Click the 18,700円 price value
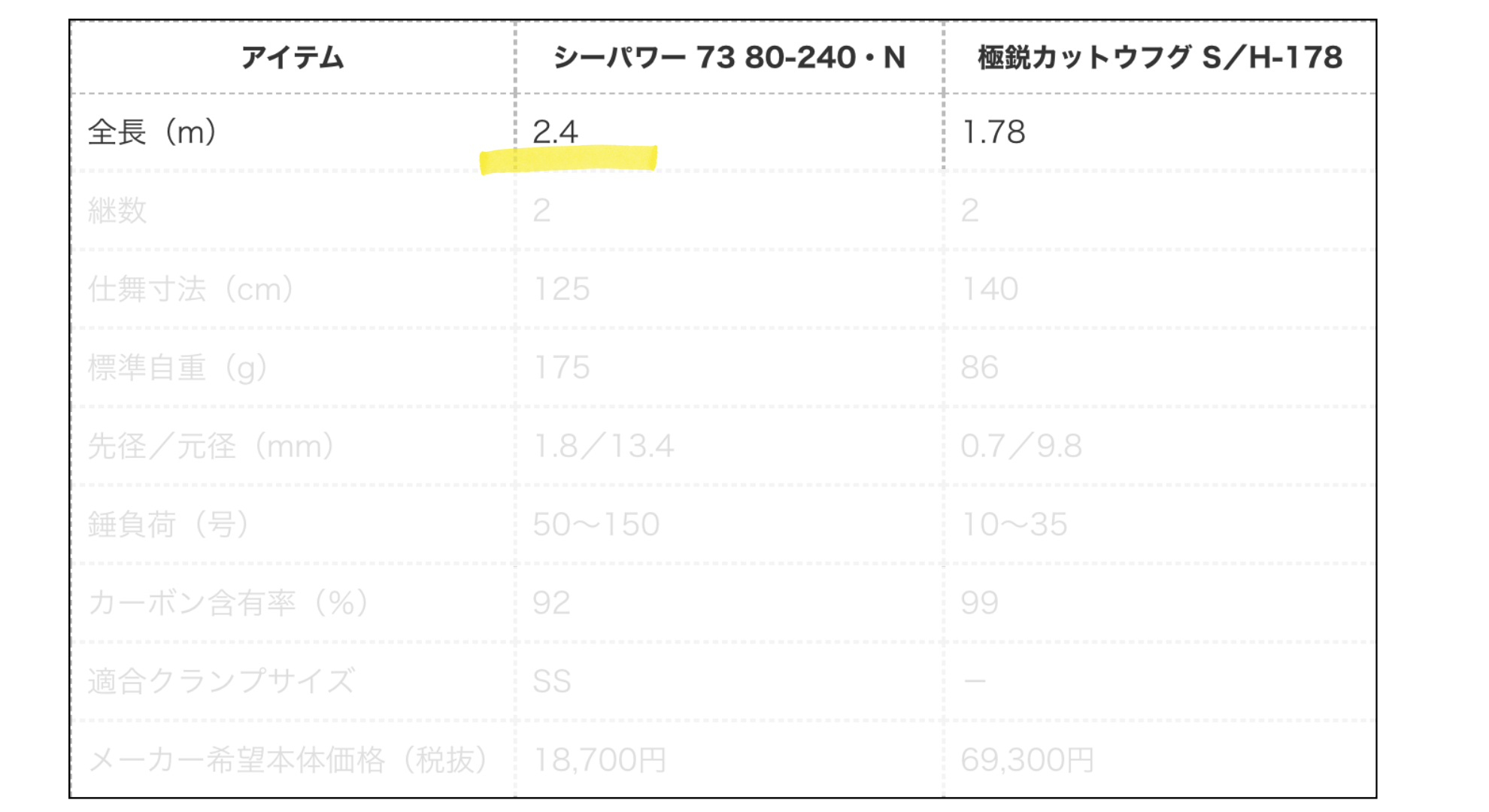The height and width of the screenshot is (812, 1489). point(599,760)
